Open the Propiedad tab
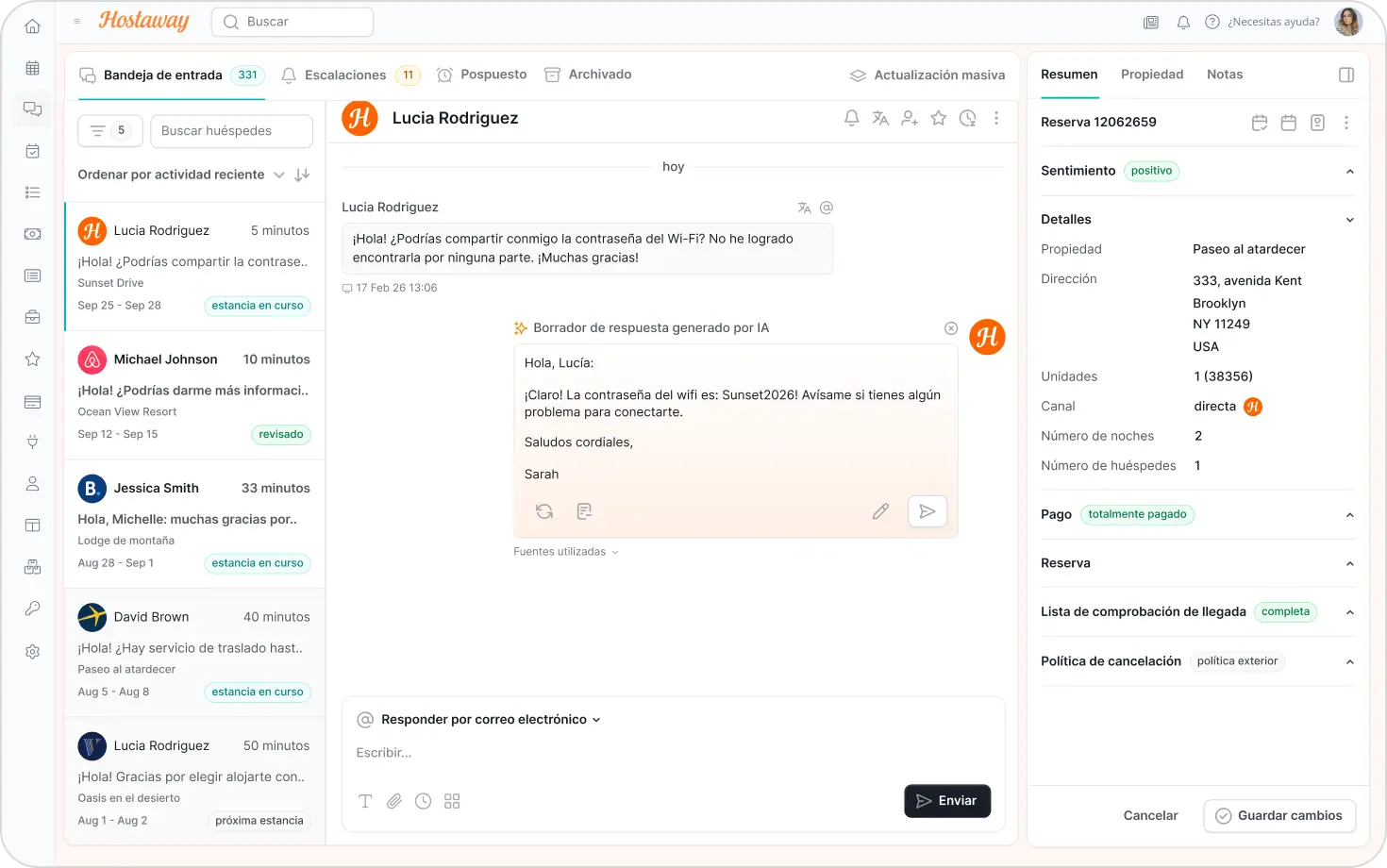 [1152, 75]
